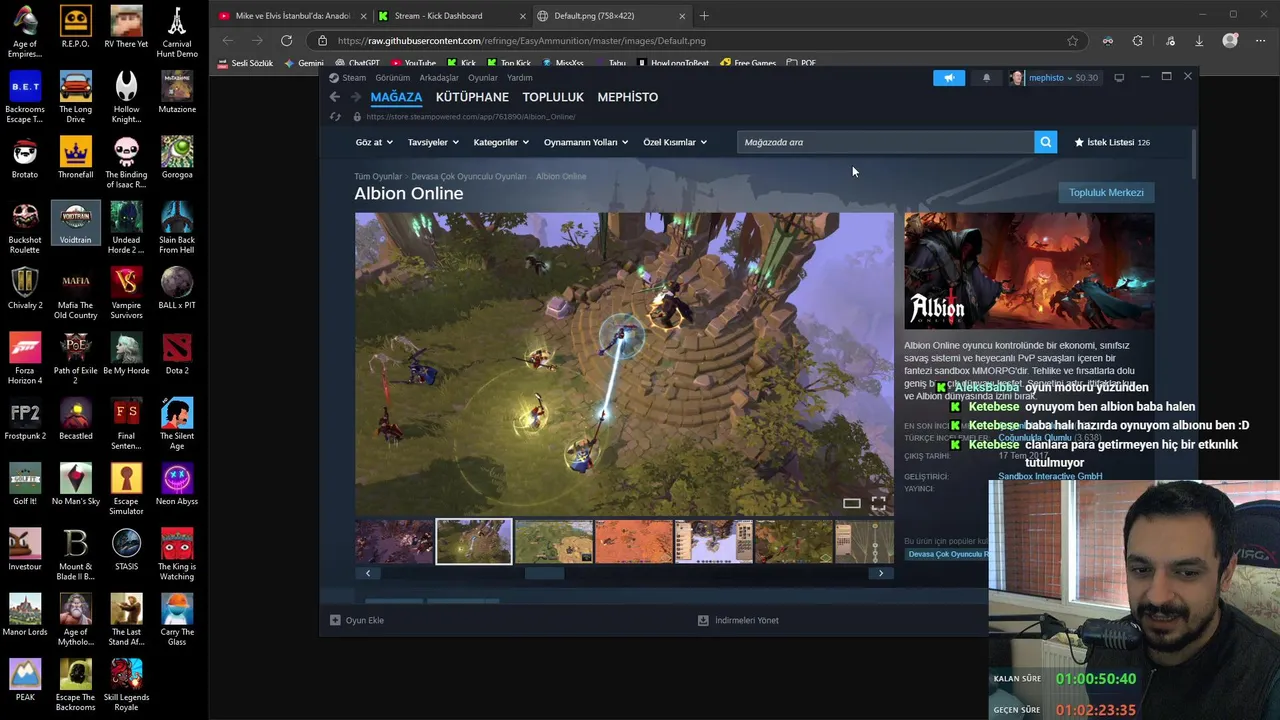This screenshot has width=1280, height=720.
Task: Open the Sesli Sözlük bookmark
Action: pyautogui.click(x=245, y=63)
